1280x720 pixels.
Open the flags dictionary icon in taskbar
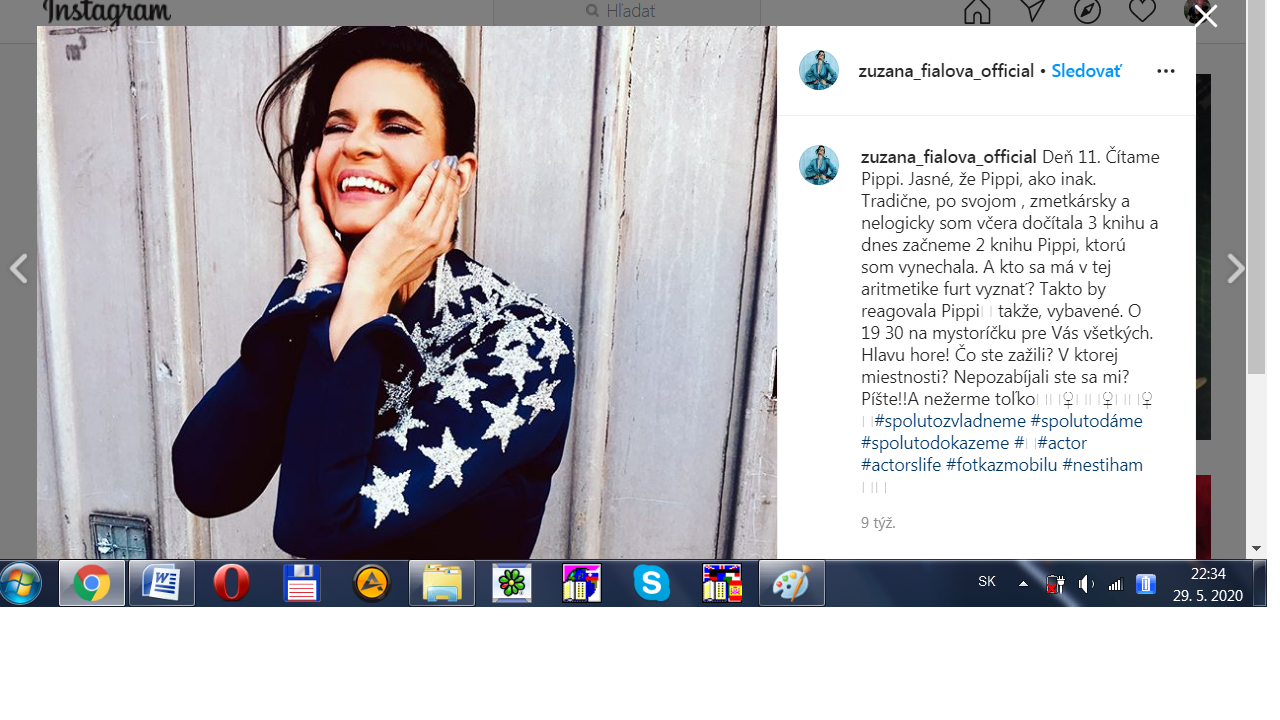[x=721, y=583]
